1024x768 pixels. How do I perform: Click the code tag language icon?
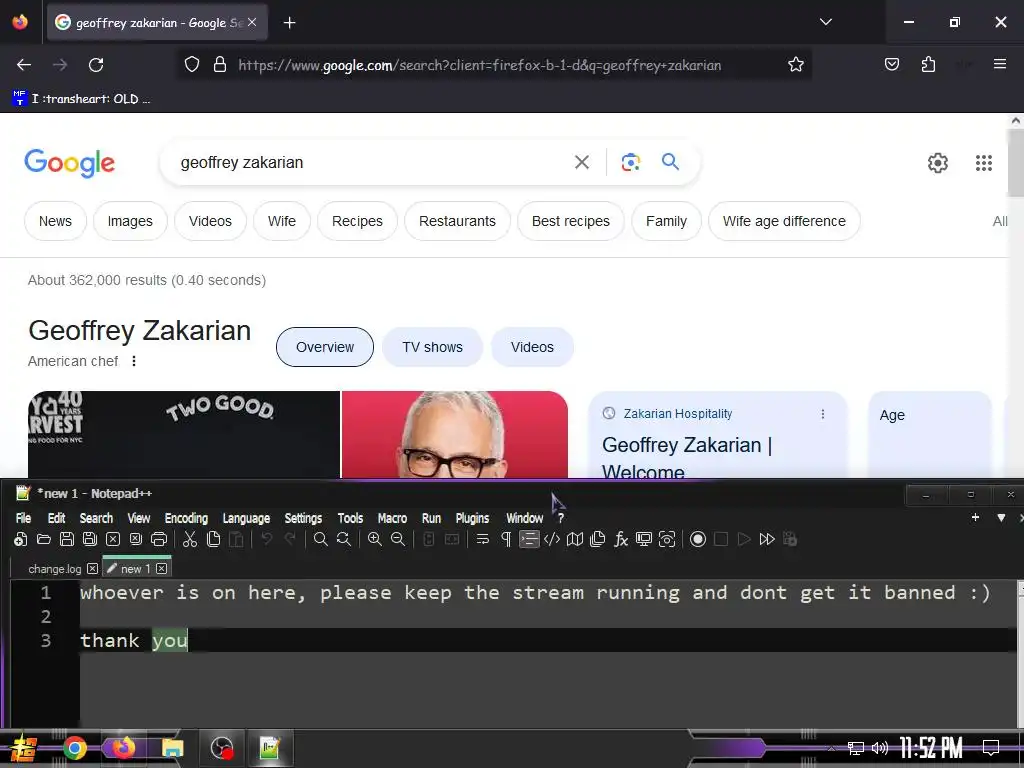[552, 539]
